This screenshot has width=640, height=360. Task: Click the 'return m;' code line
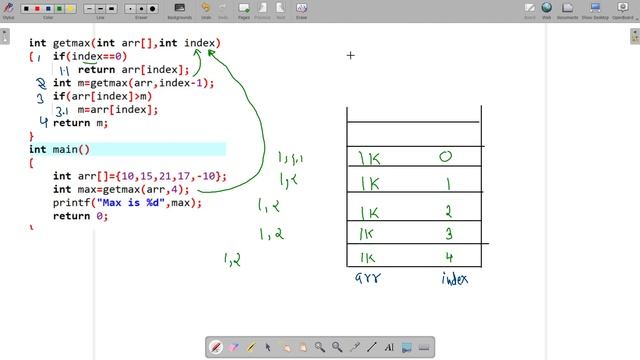(x=80, y=123)
